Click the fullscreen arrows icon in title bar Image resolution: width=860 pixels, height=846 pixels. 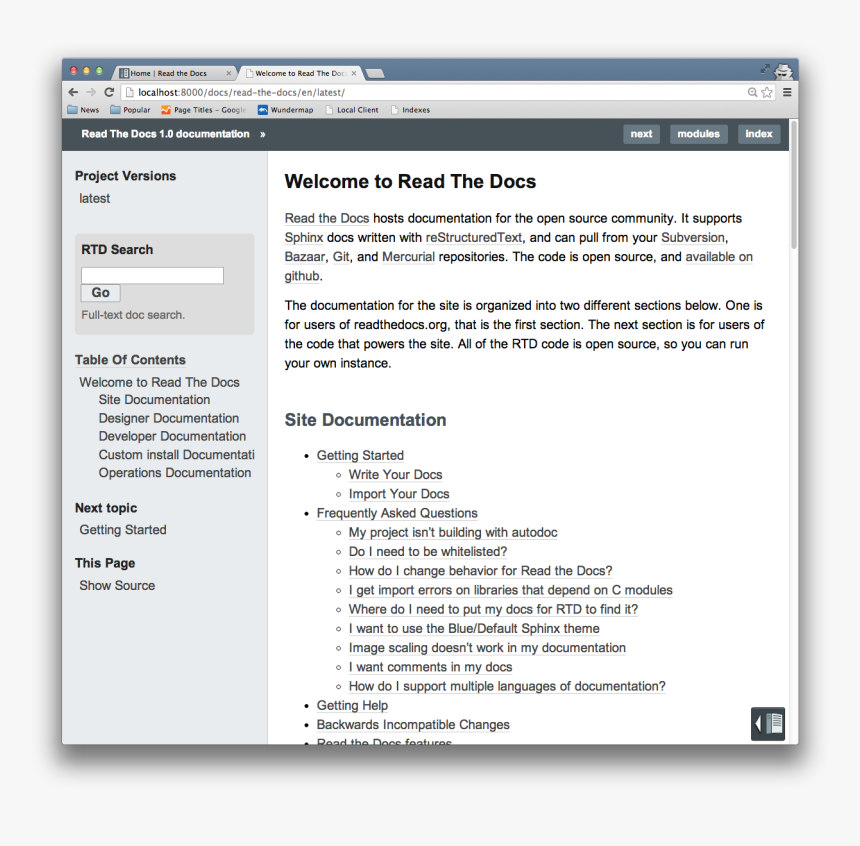765,69
